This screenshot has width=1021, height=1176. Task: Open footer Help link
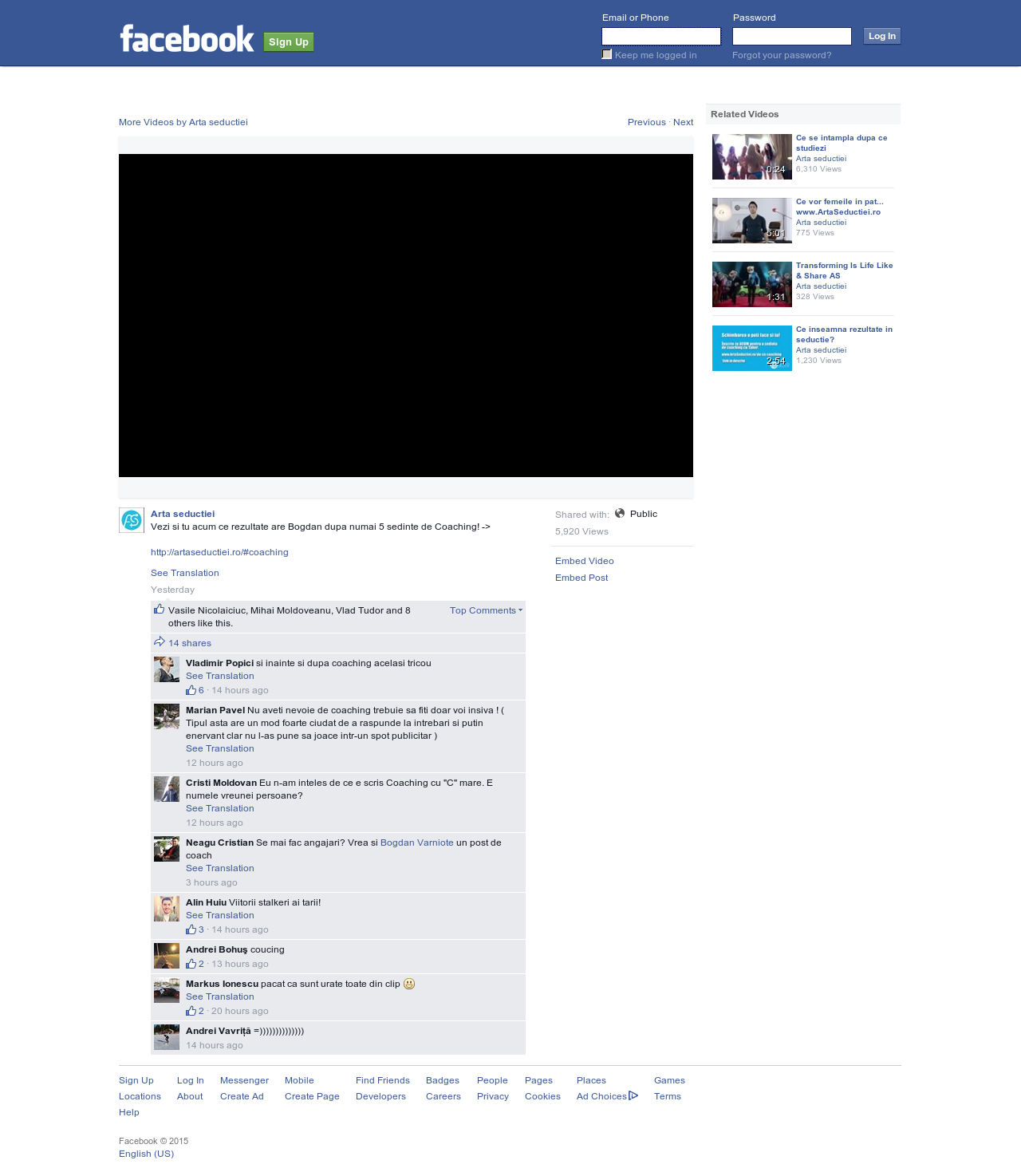click(129, 1112)
